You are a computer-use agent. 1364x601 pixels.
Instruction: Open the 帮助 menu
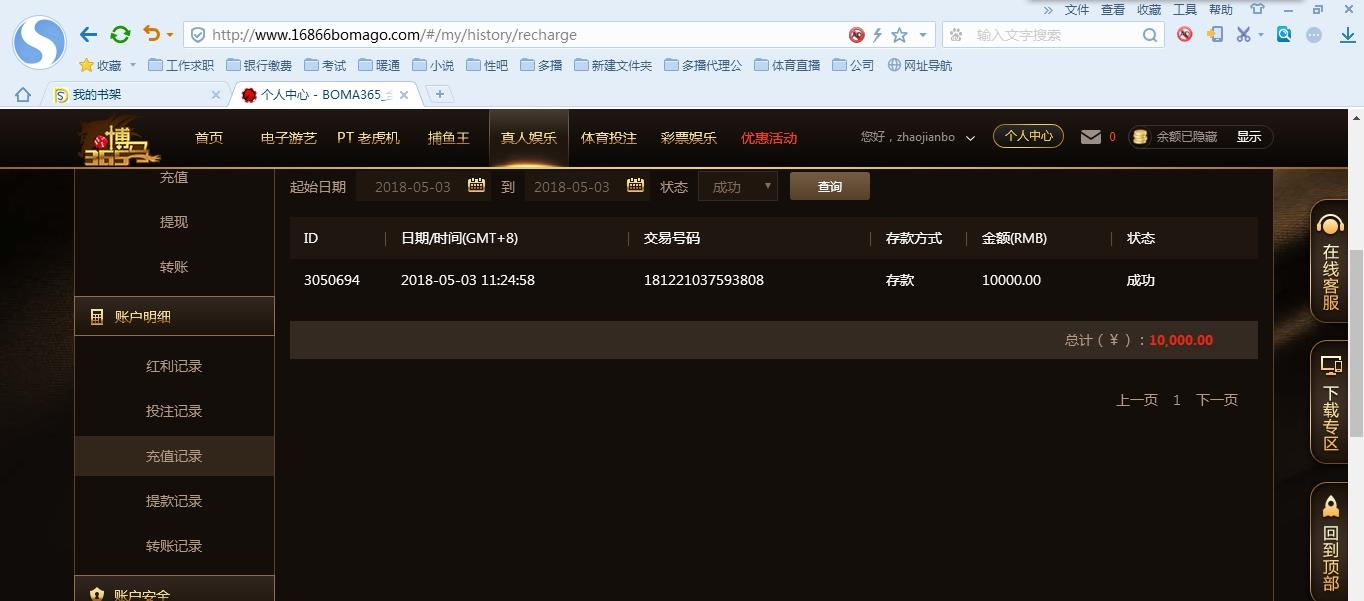tap(1221, 9)
